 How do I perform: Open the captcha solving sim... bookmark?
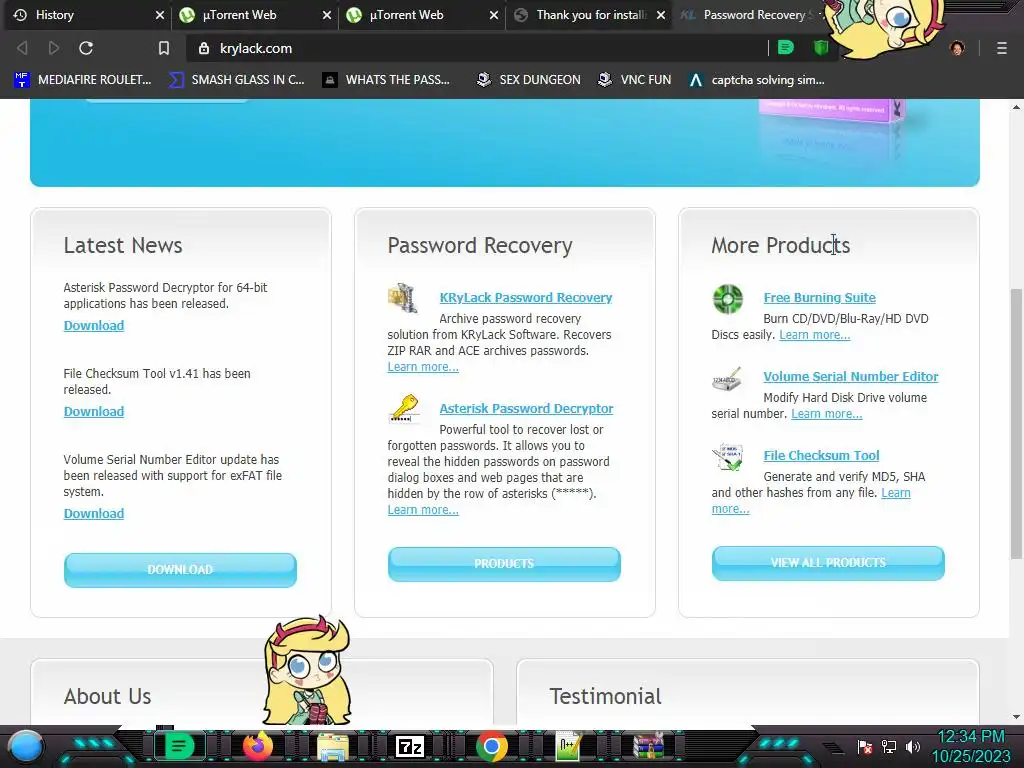758,80
